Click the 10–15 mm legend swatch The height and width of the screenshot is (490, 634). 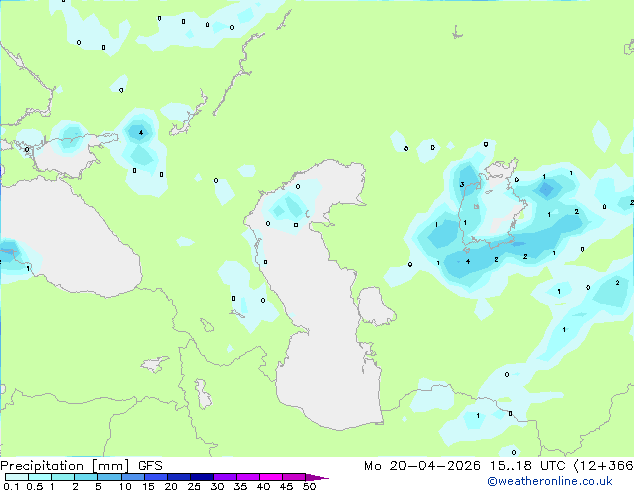133,477
